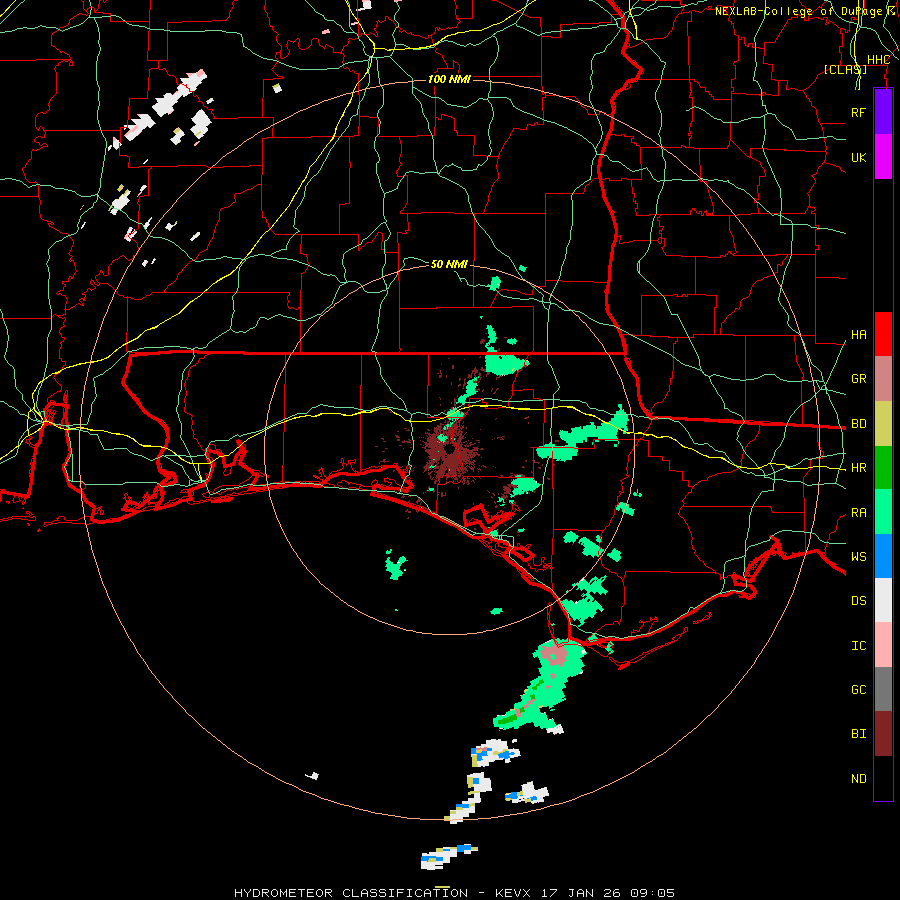Viewport: 900px width, 900px height.
Task: Click the GR legend label
Action: (x=858, y=379)
